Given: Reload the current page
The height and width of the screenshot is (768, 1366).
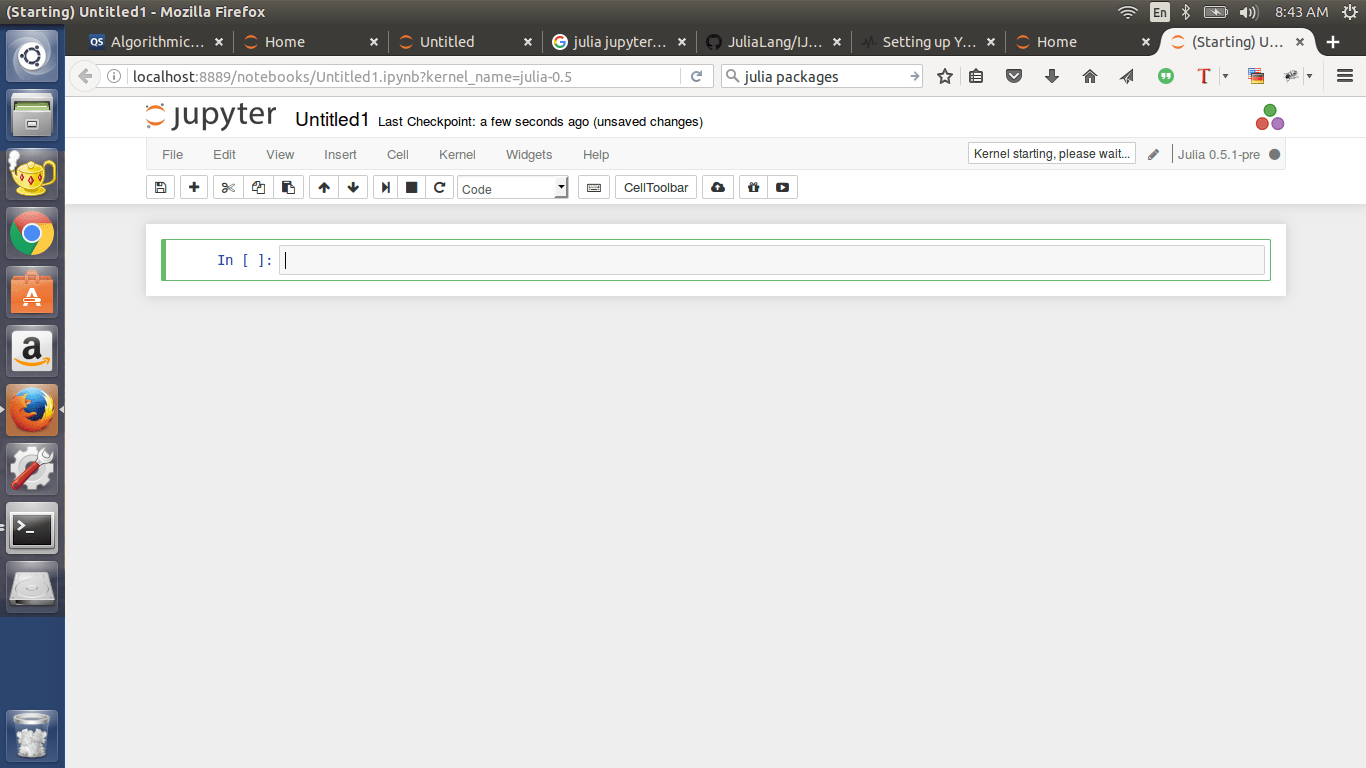Looking at the screenshot, I should (x=697, y=76).
